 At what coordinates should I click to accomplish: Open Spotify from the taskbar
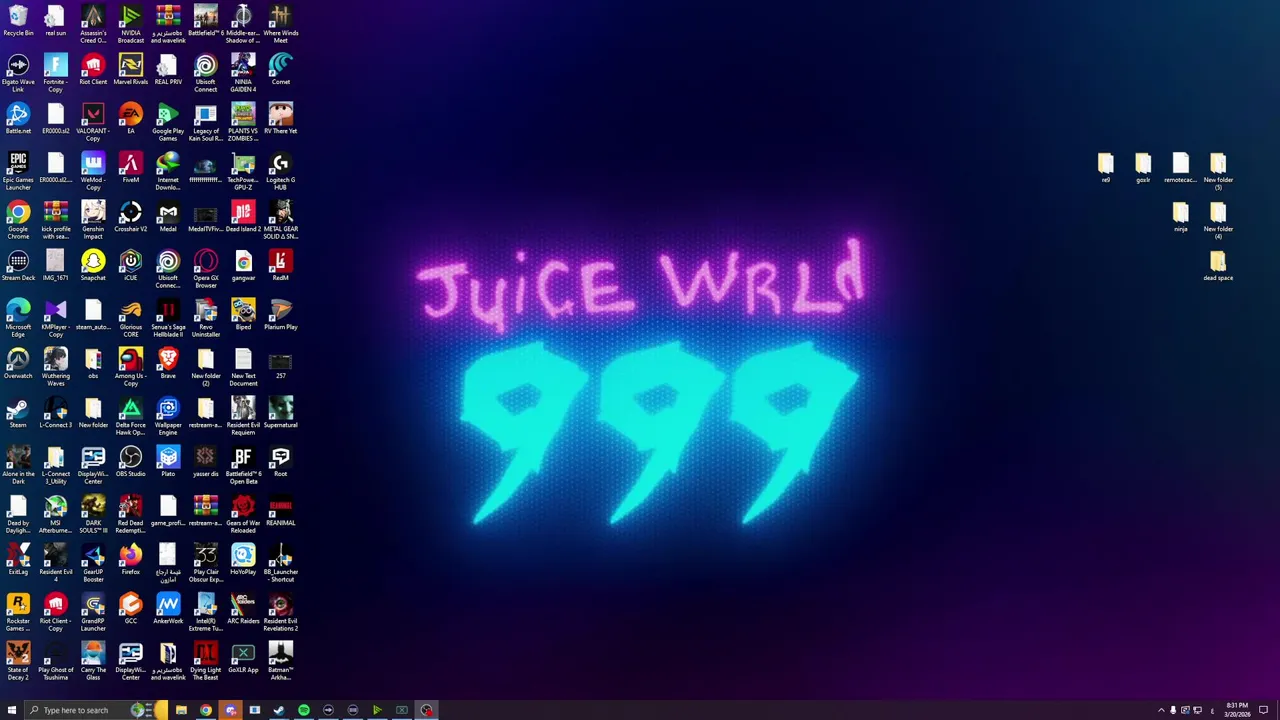pyautogui.click(x=303, y=710)
